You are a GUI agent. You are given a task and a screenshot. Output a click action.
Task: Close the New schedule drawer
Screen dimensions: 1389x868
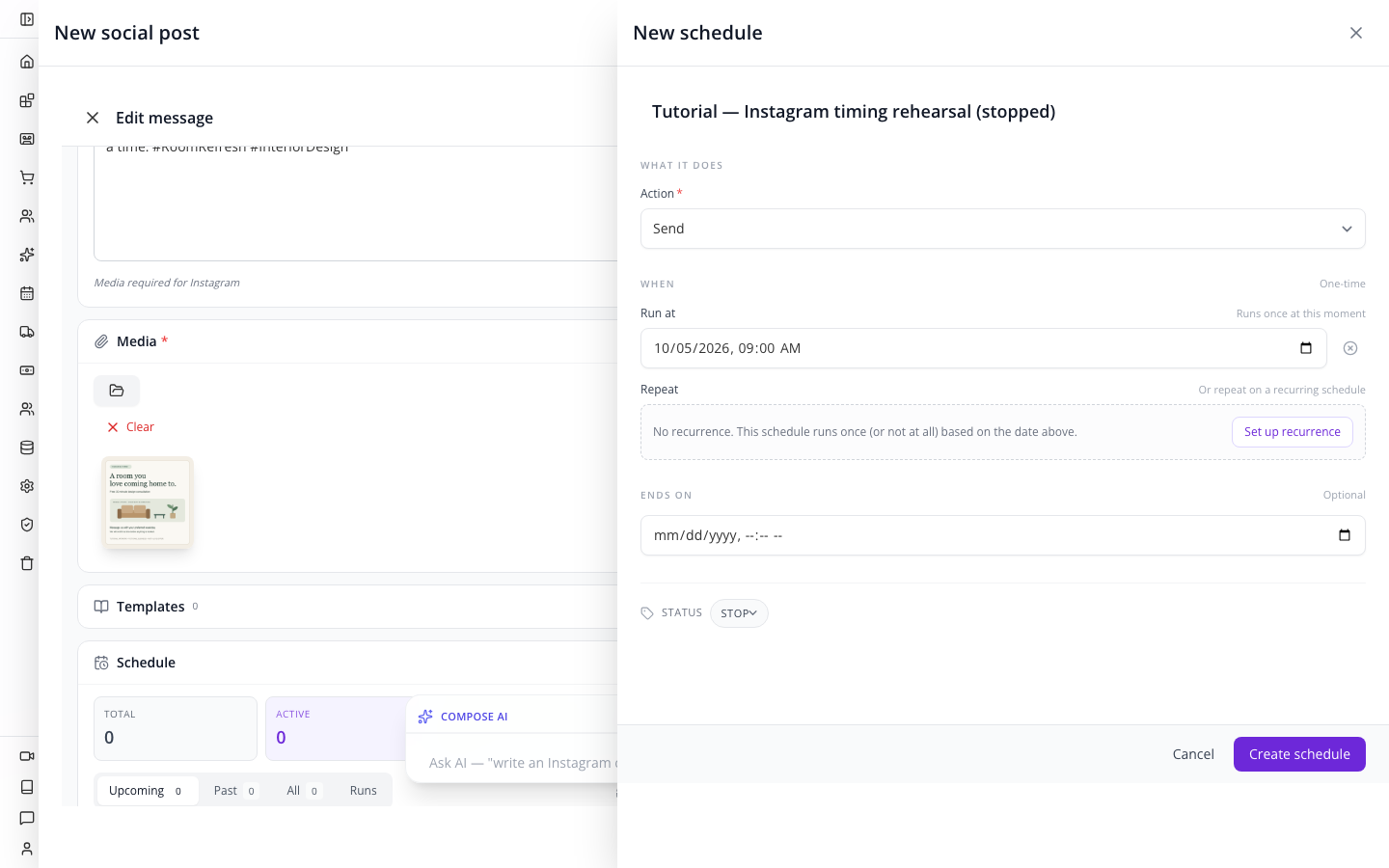1356,33
